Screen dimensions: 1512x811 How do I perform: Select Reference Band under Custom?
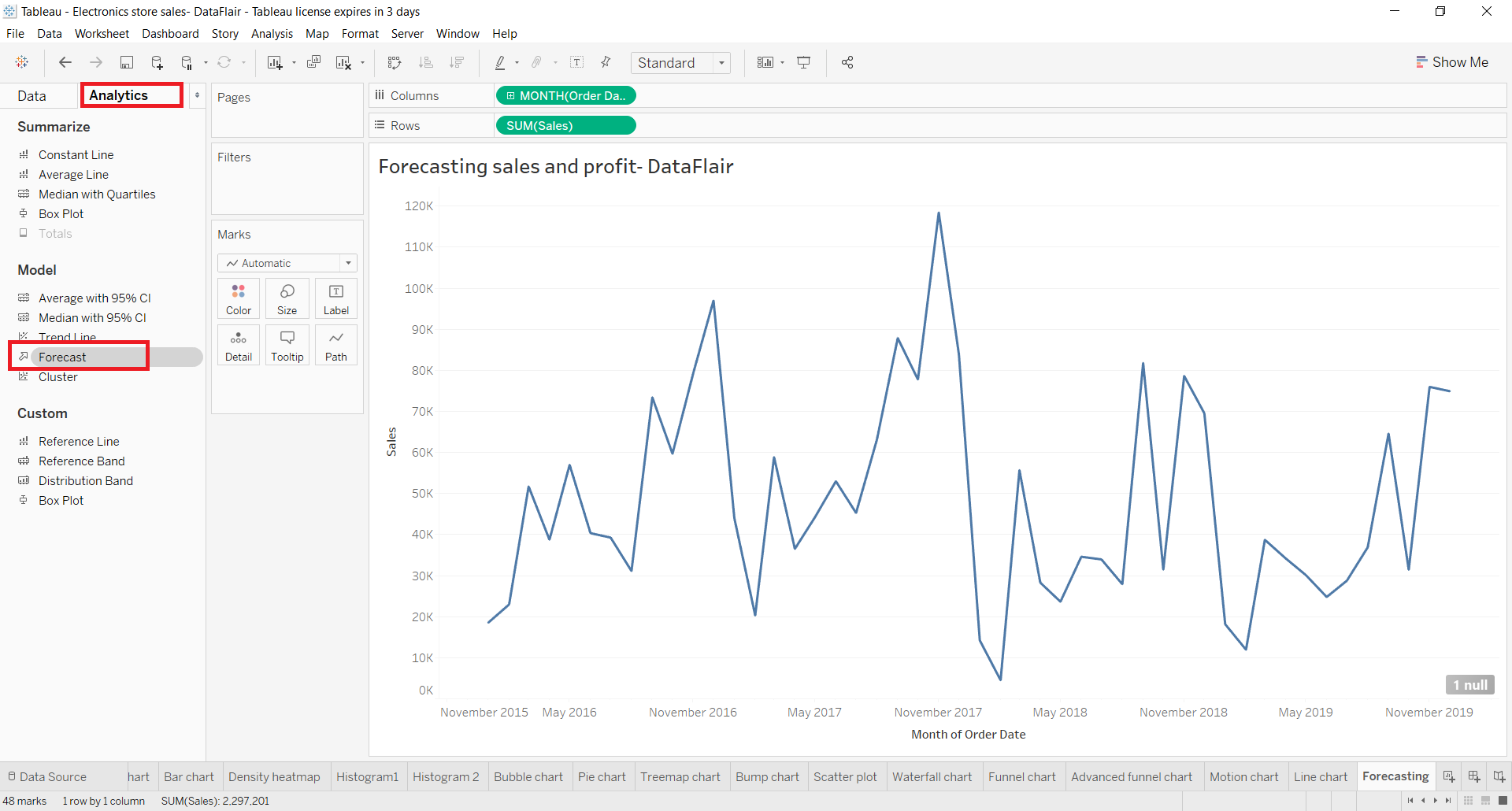(81, 461)
